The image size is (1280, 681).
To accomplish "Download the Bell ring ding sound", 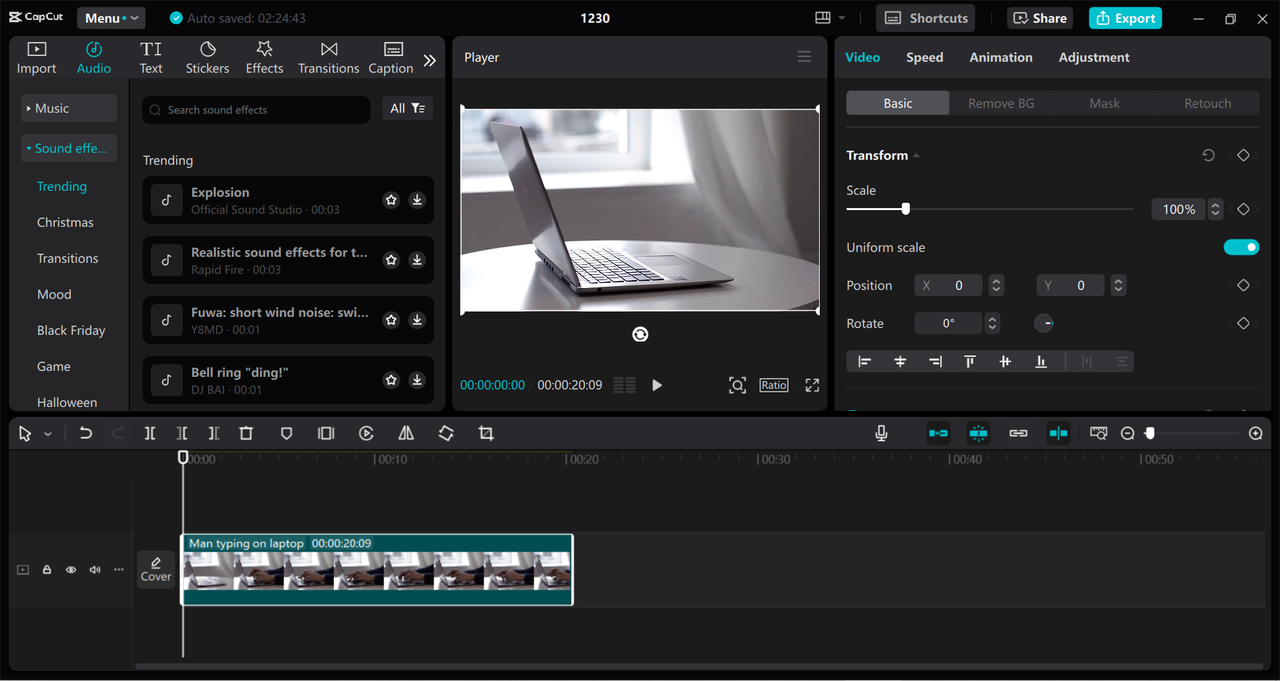I will pos(417,380).
